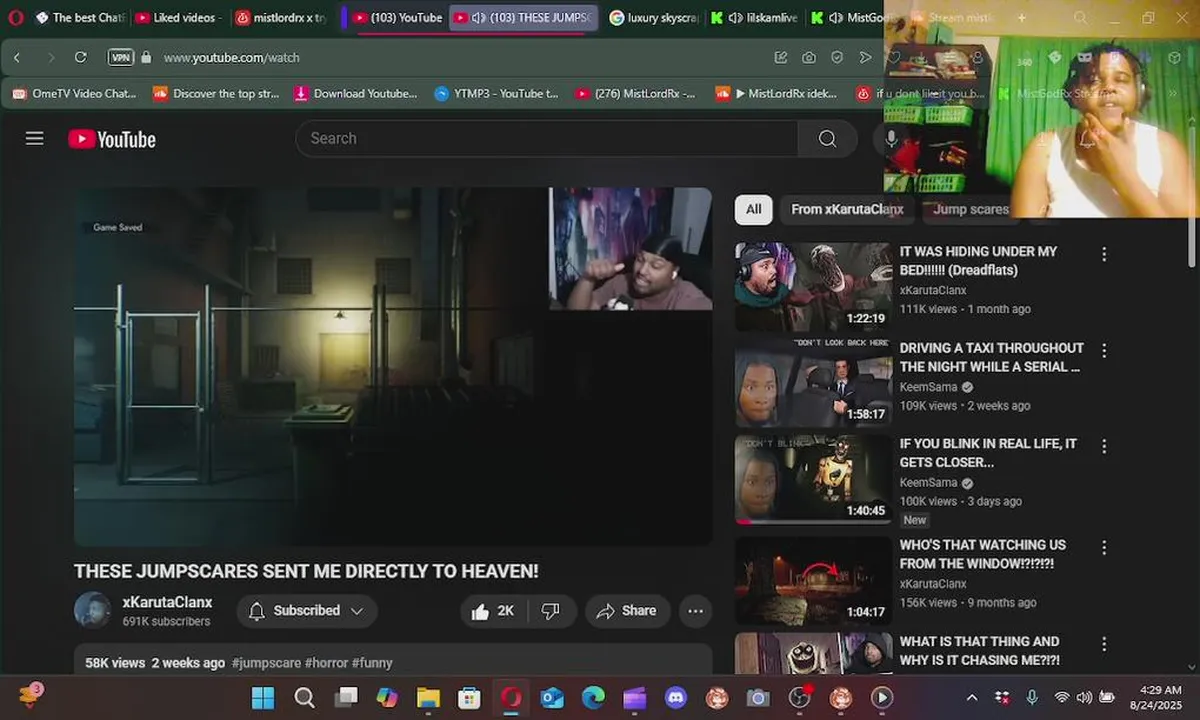Like the video with thumbs-up 2K button
This screenshot has height=720, width=1200.
coord(494,611)
